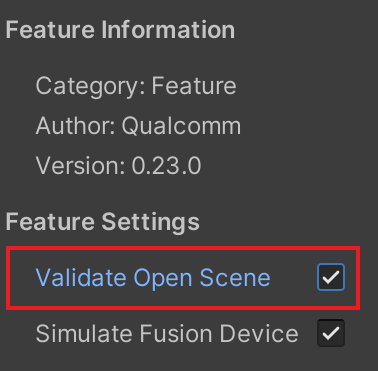Disable the Simulate Fusion Device checkbox
The width and height of the screenshot is (378, 371).
[331, 333]
